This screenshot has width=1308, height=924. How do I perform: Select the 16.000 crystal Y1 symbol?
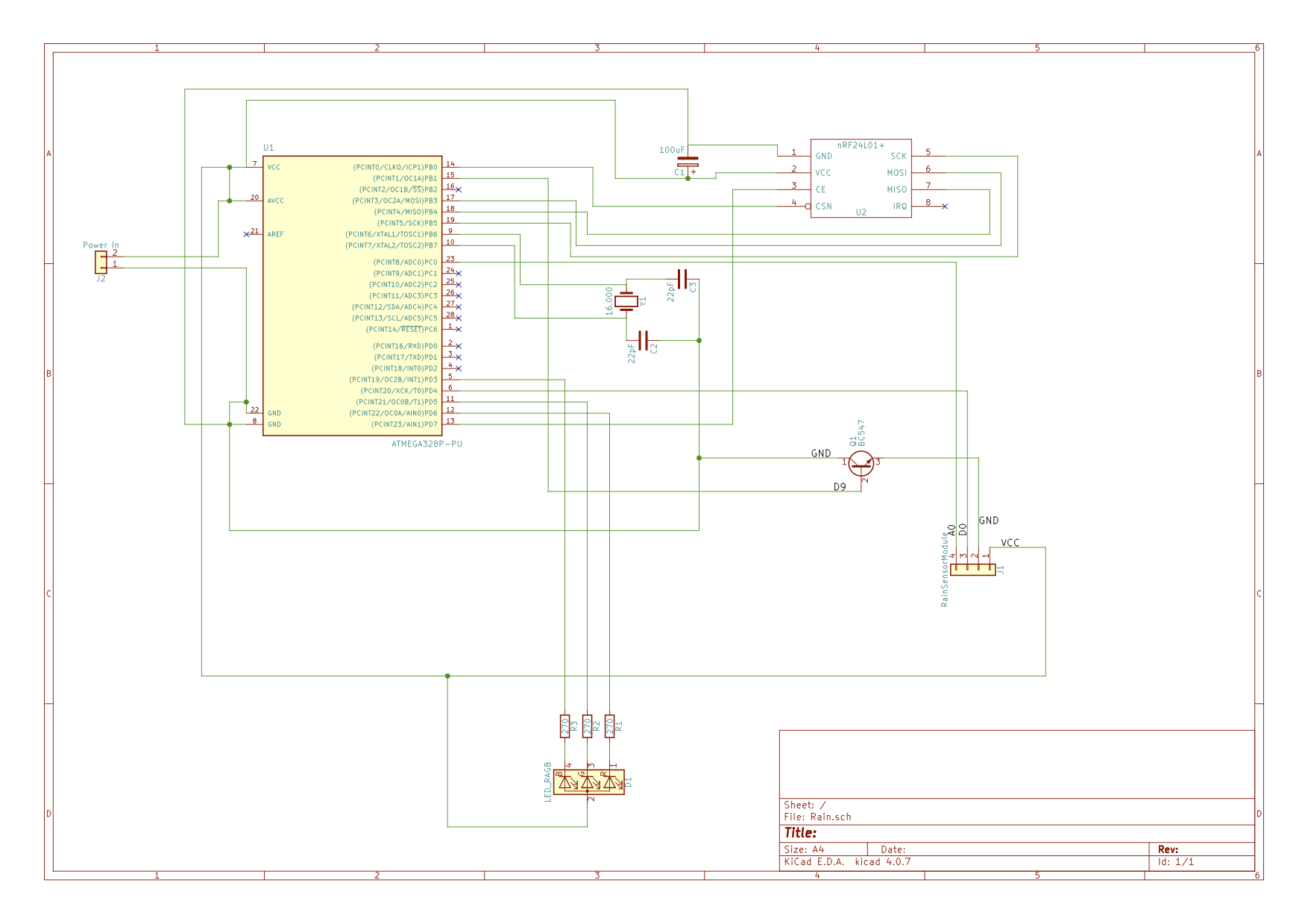click(x=626, y=301)
